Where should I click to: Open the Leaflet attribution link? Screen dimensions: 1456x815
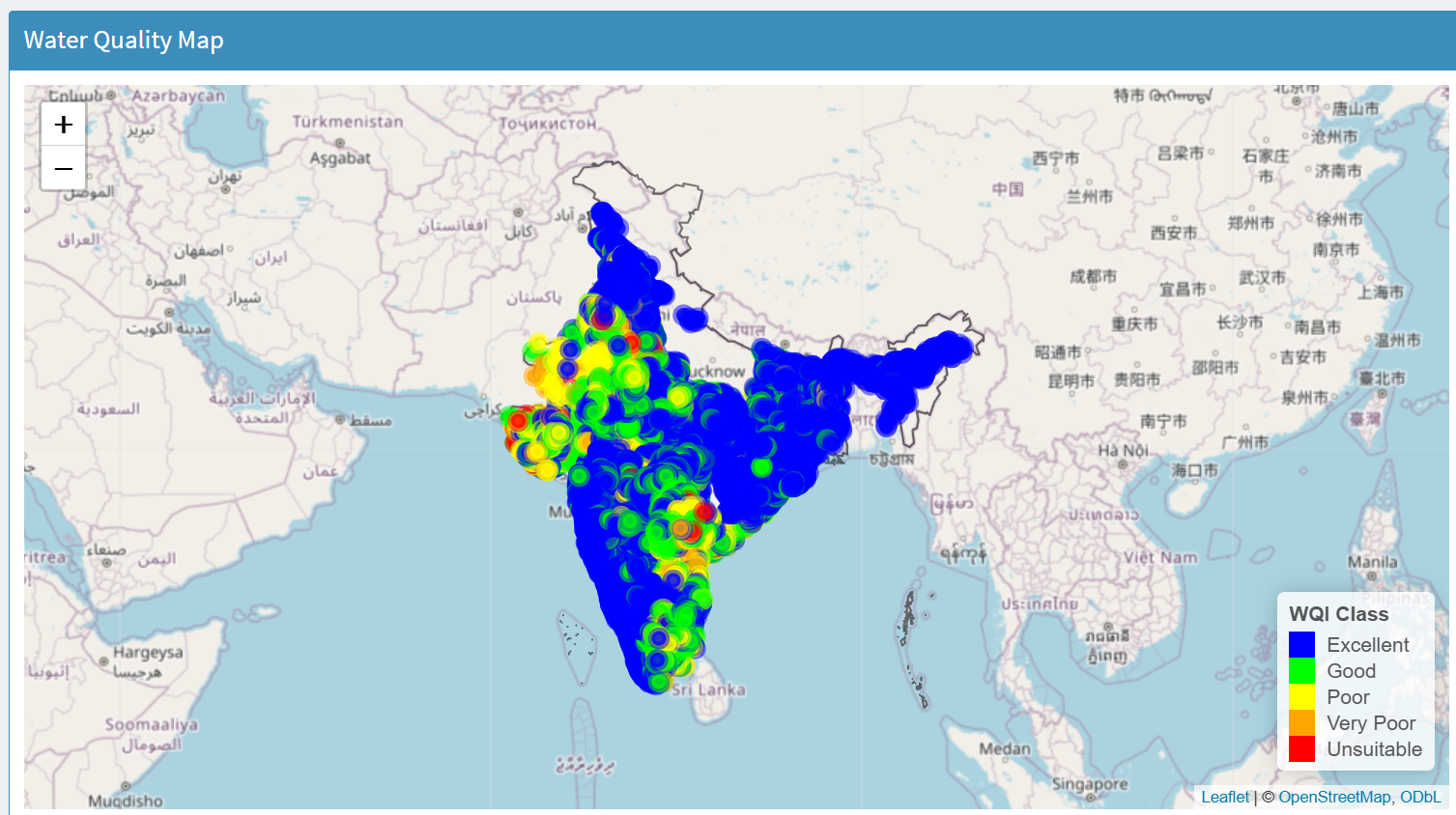point(1225,797)
